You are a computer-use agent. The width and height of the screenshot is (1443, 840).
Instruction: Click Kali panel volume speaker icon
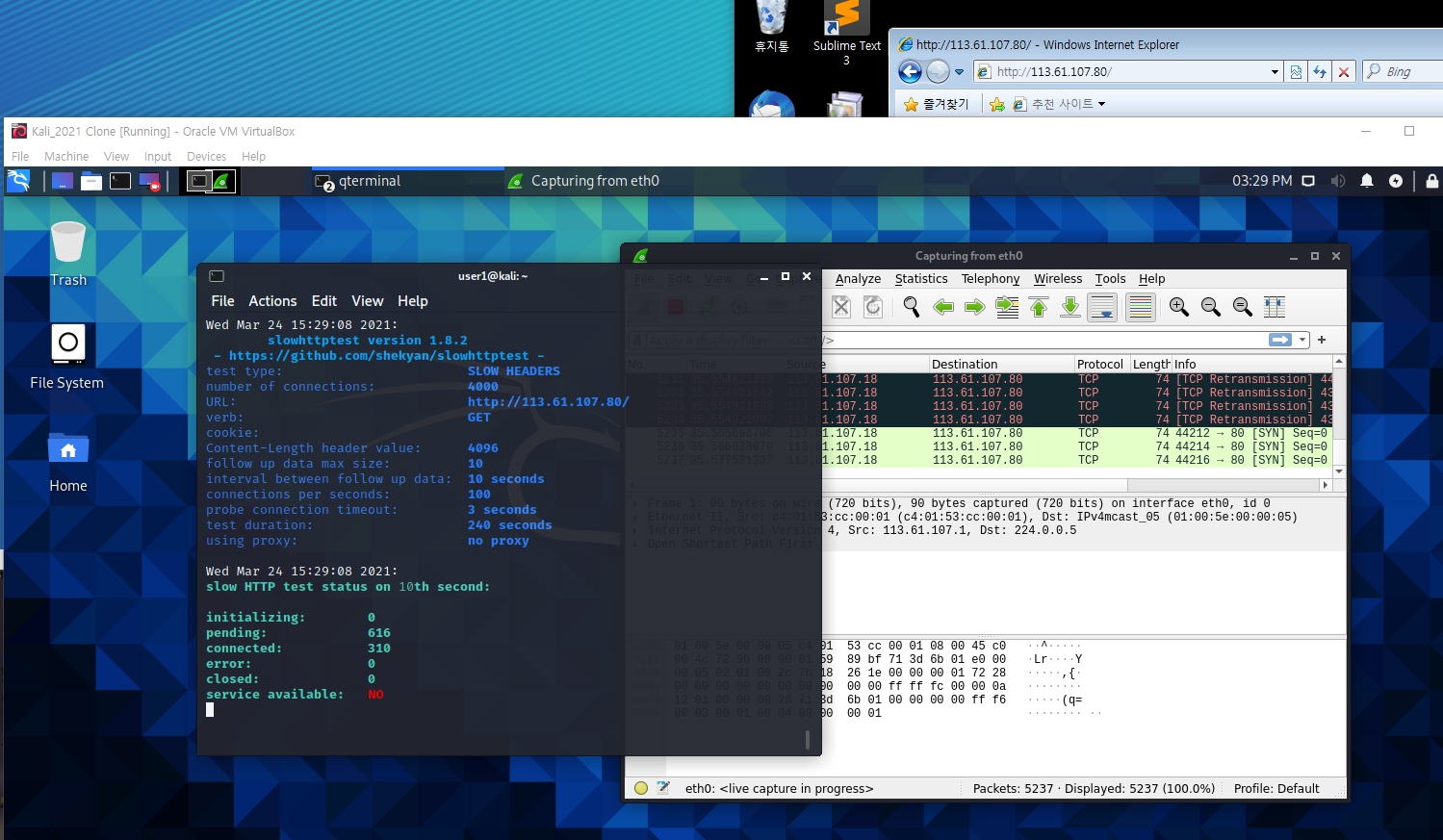1337,180
